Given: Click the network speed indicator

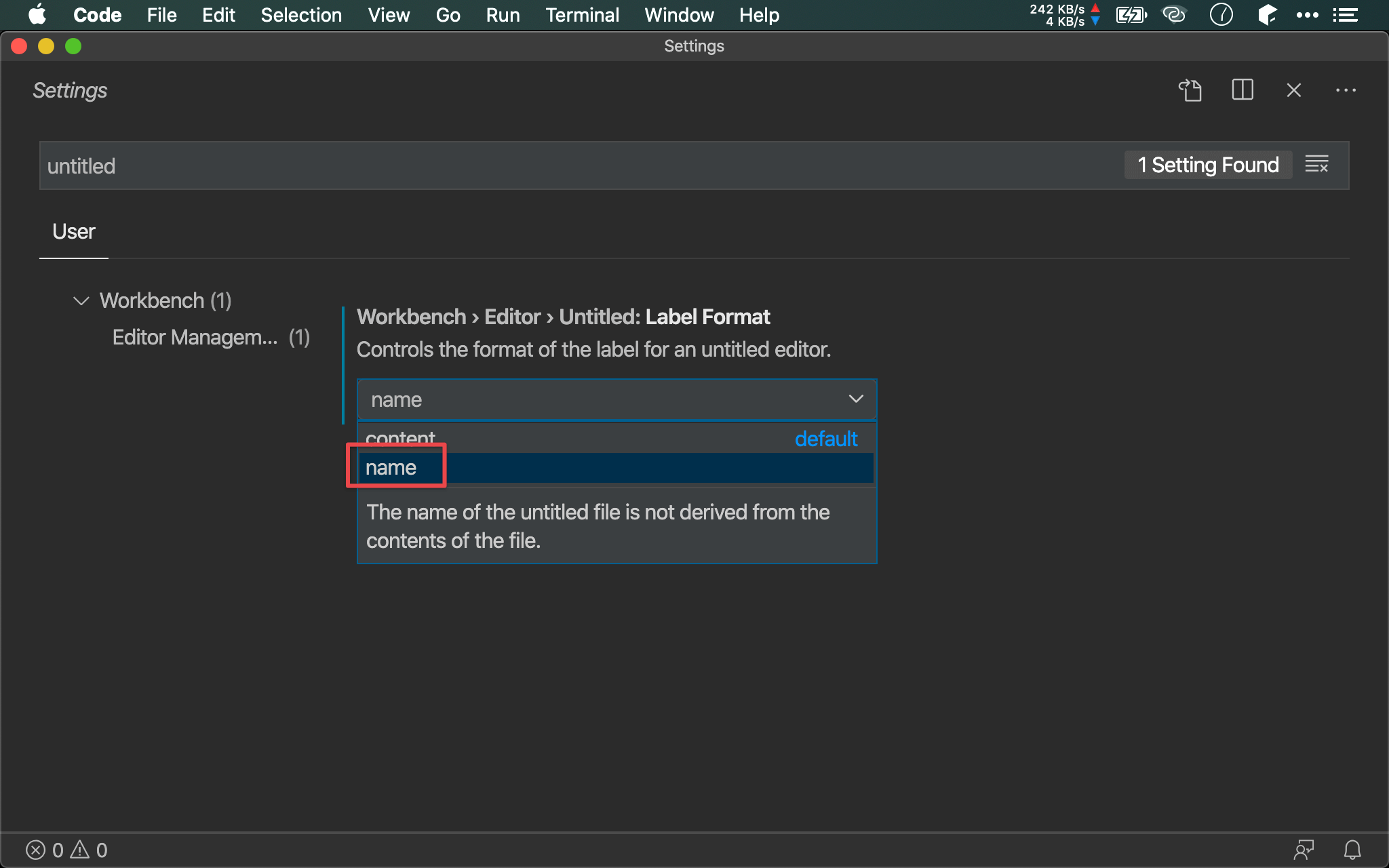Looking at the screenshot, I should (1065, 15).
